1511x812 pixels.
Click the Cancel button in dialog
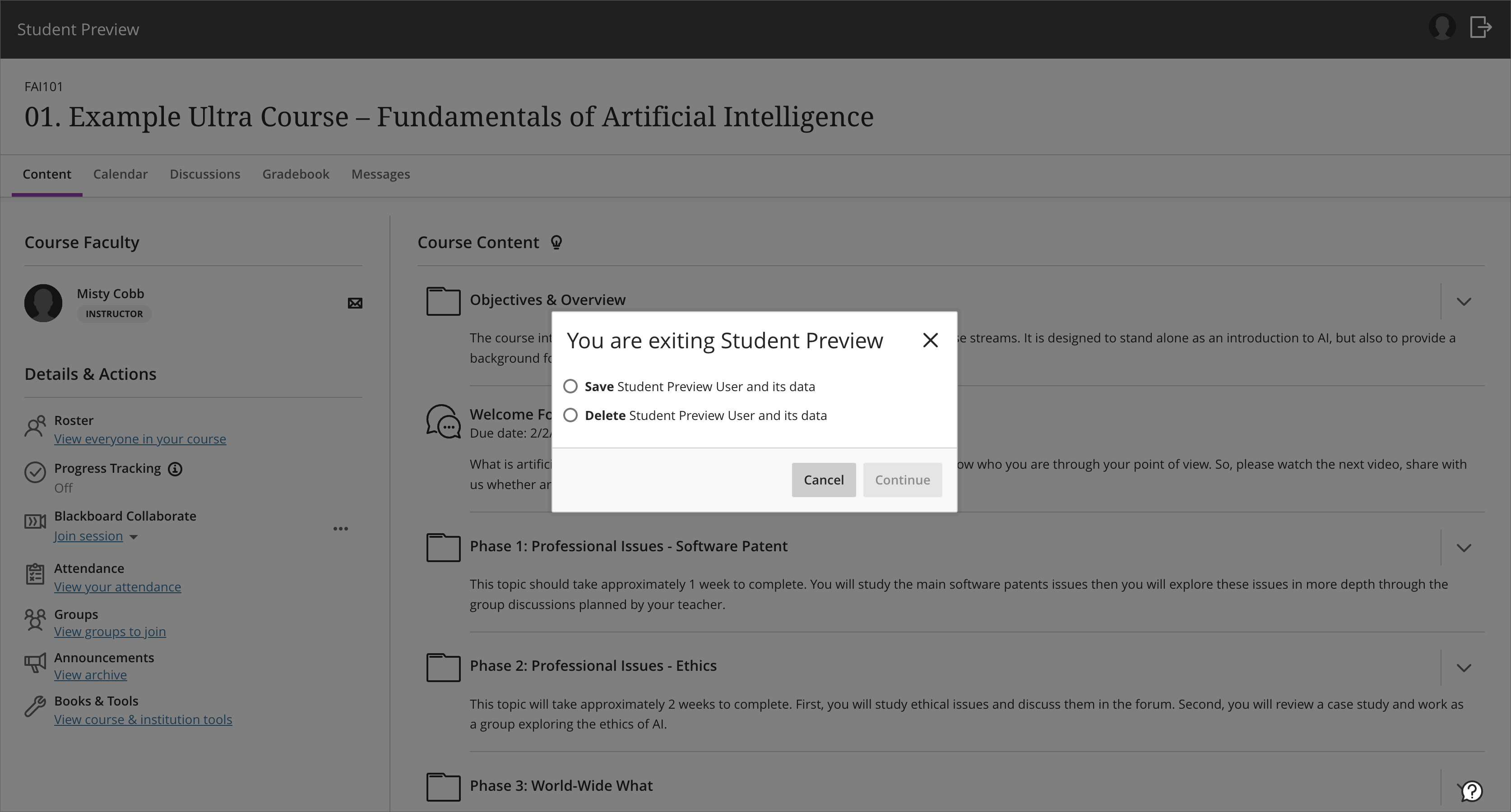(823, 479)
